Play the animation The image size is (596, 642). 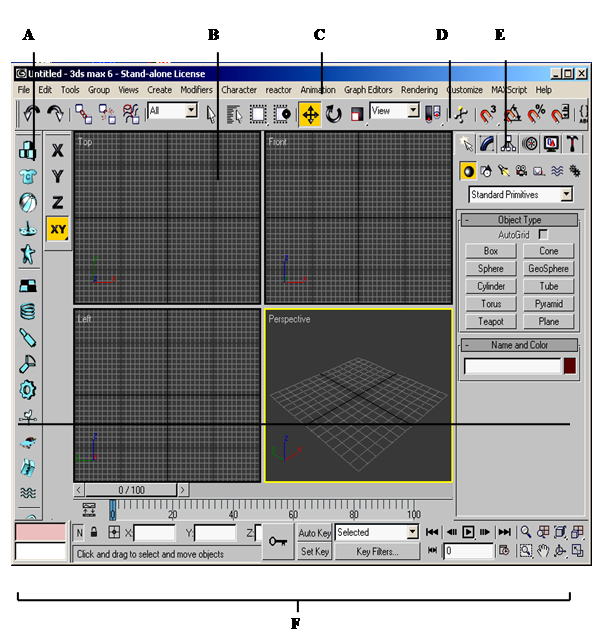coord(467,532)
